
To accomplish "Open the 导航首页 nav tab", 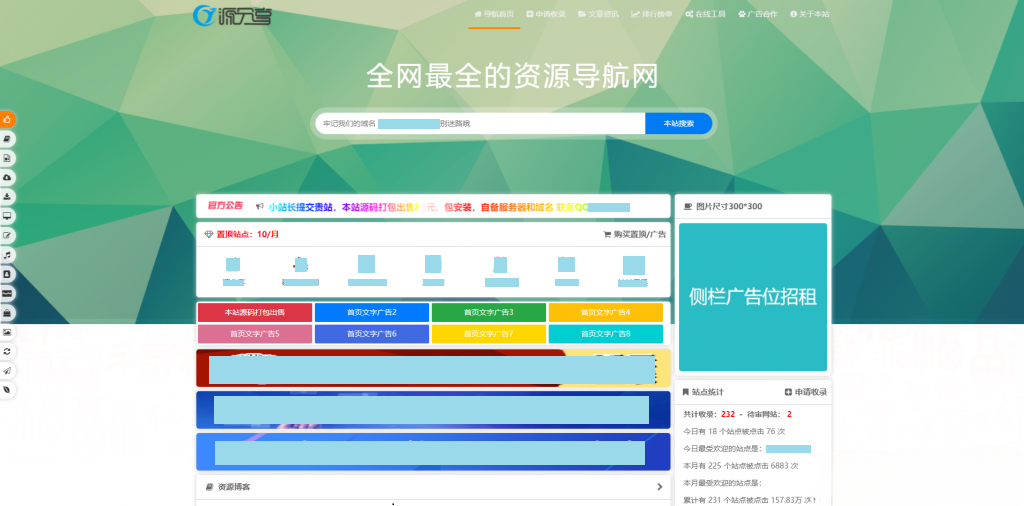I will tap(494, 15).
